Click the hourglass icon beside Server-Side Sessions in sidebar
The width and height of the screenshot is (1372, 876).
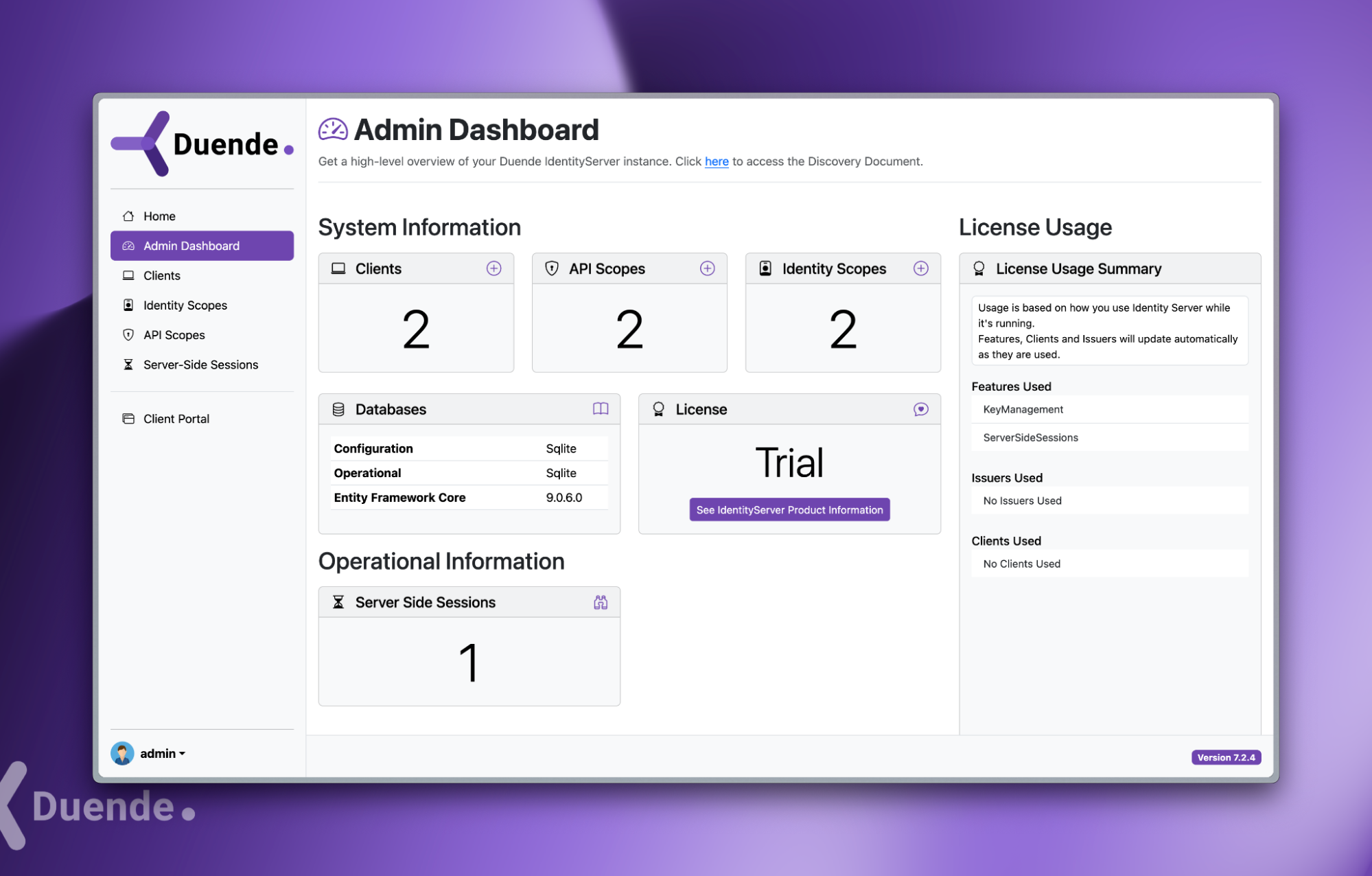pos(128,365)
